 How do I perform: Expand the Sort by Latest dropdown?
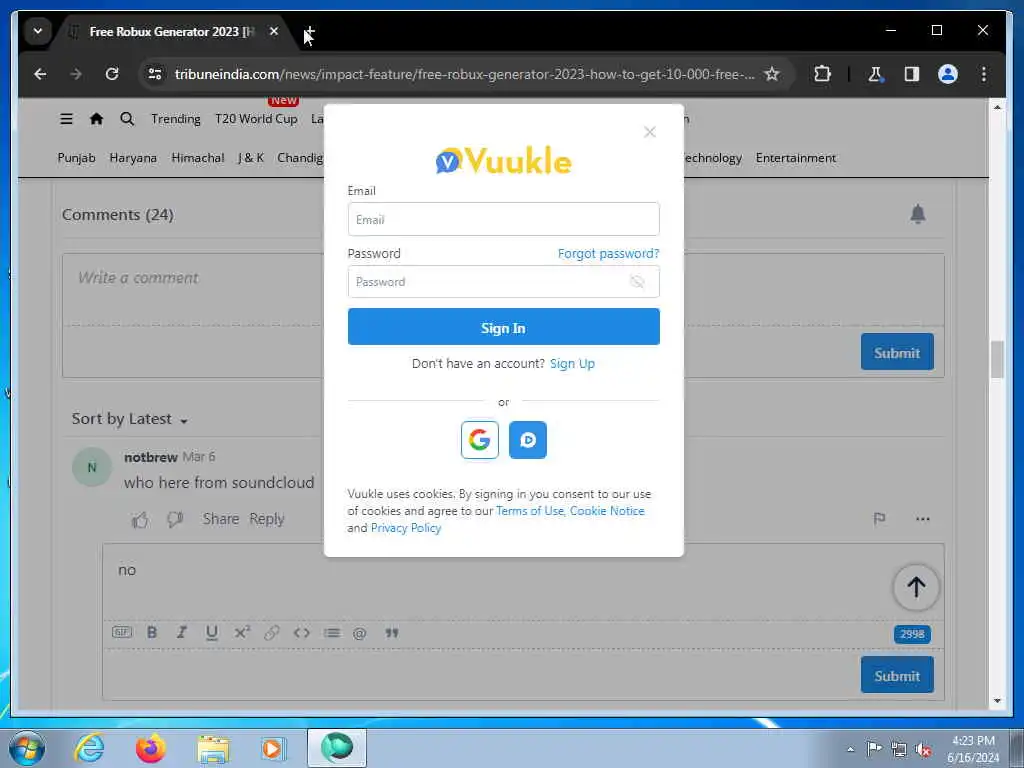click(x=129, y=419)
